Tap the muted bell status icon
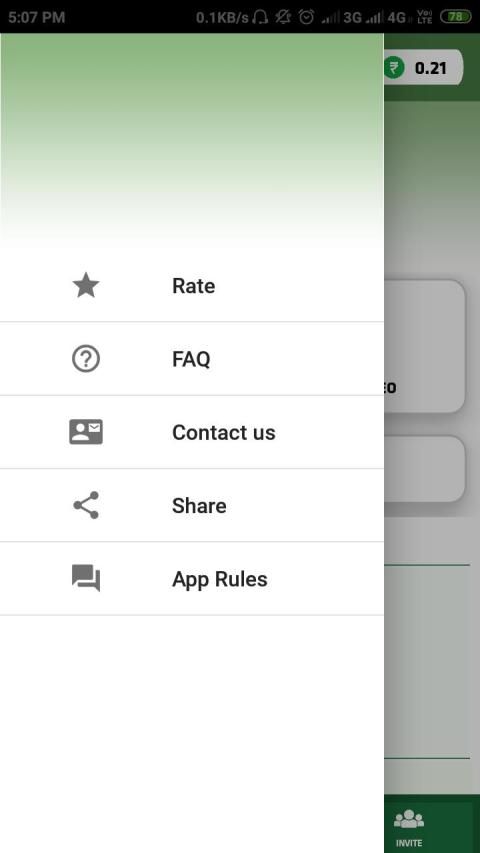This screenshot has height=853, width=480. [x=283, y=17]
